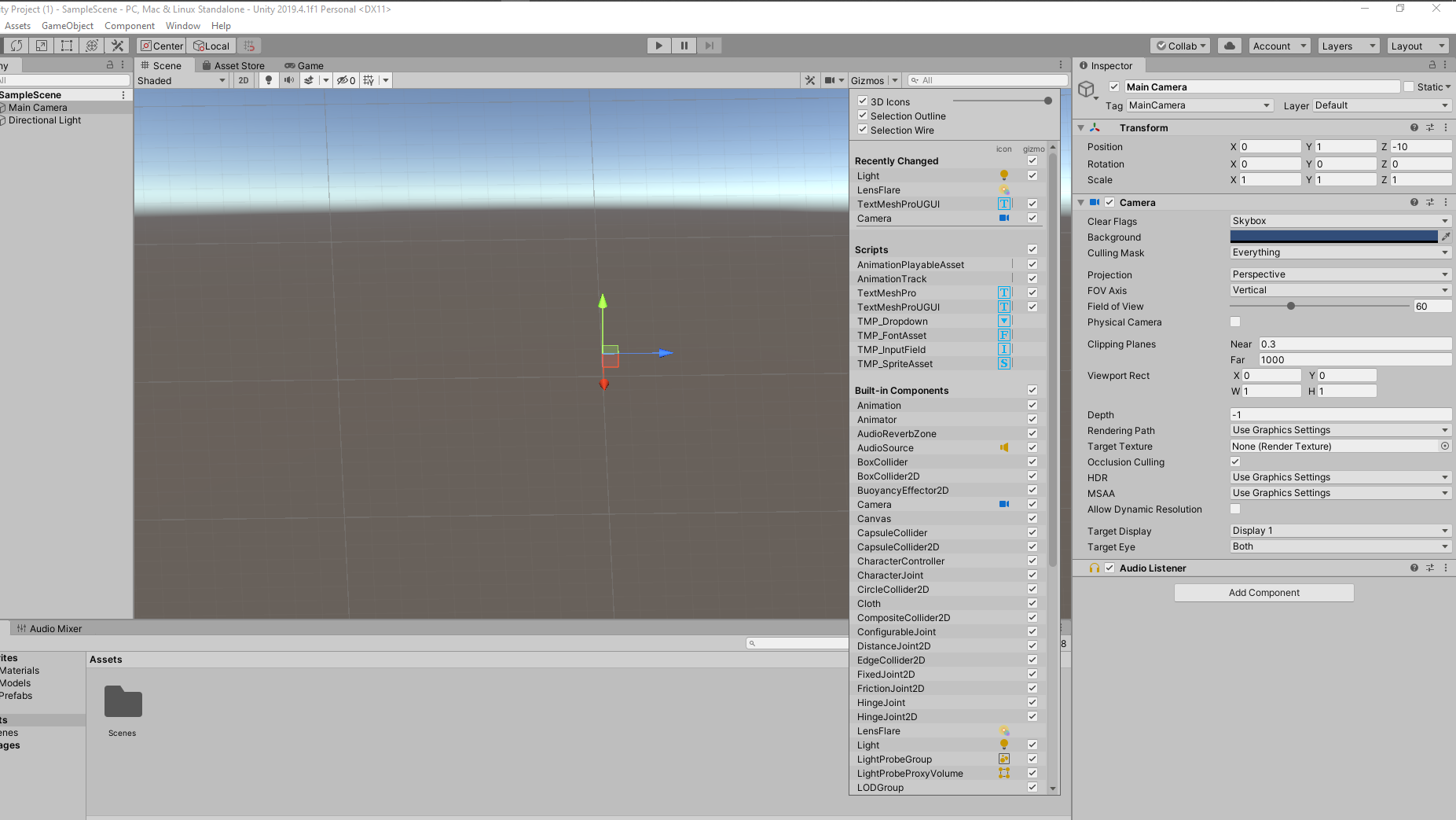The height and width of the screenshot is (820, 1456).
Task: Toggle 3D Icons checkbox
Action: (863, 101)
